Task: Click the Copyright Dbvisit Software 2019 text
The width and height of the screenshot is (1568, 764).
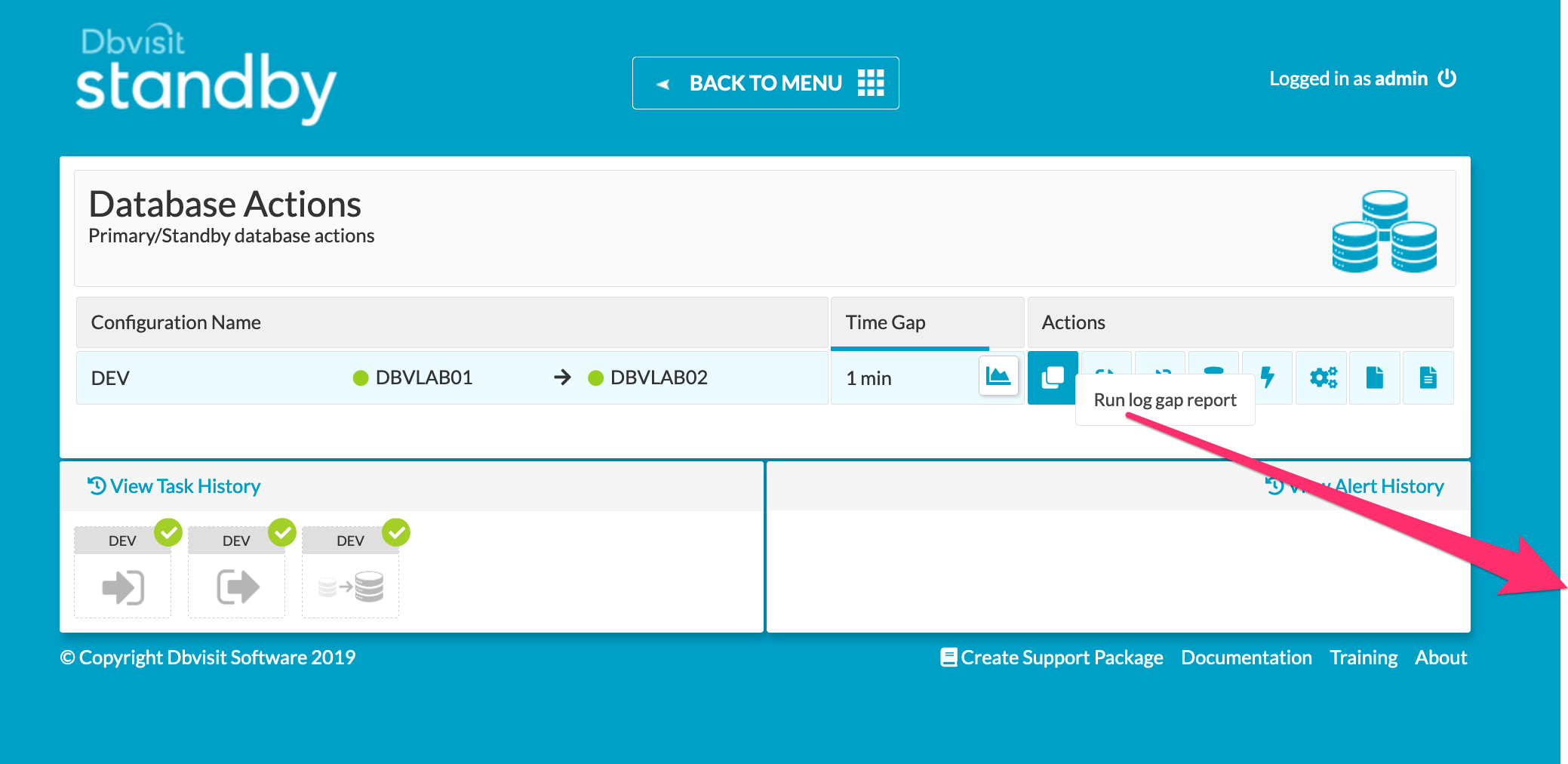Action: coord(208,658)
